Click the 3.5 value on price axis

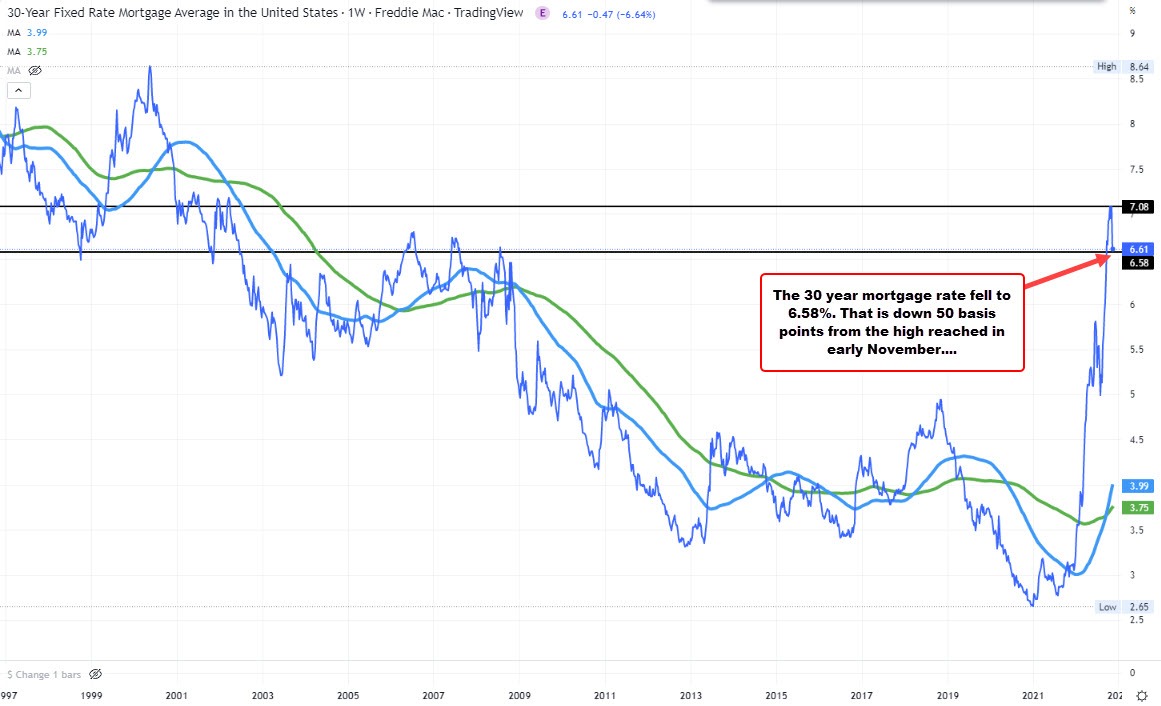point(1137,530)
